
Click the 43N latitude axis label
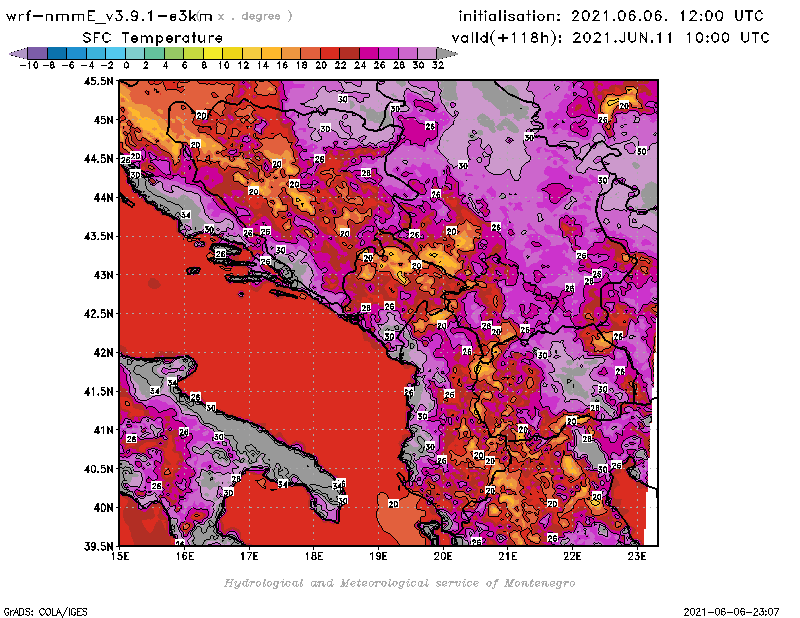(103, 275)
